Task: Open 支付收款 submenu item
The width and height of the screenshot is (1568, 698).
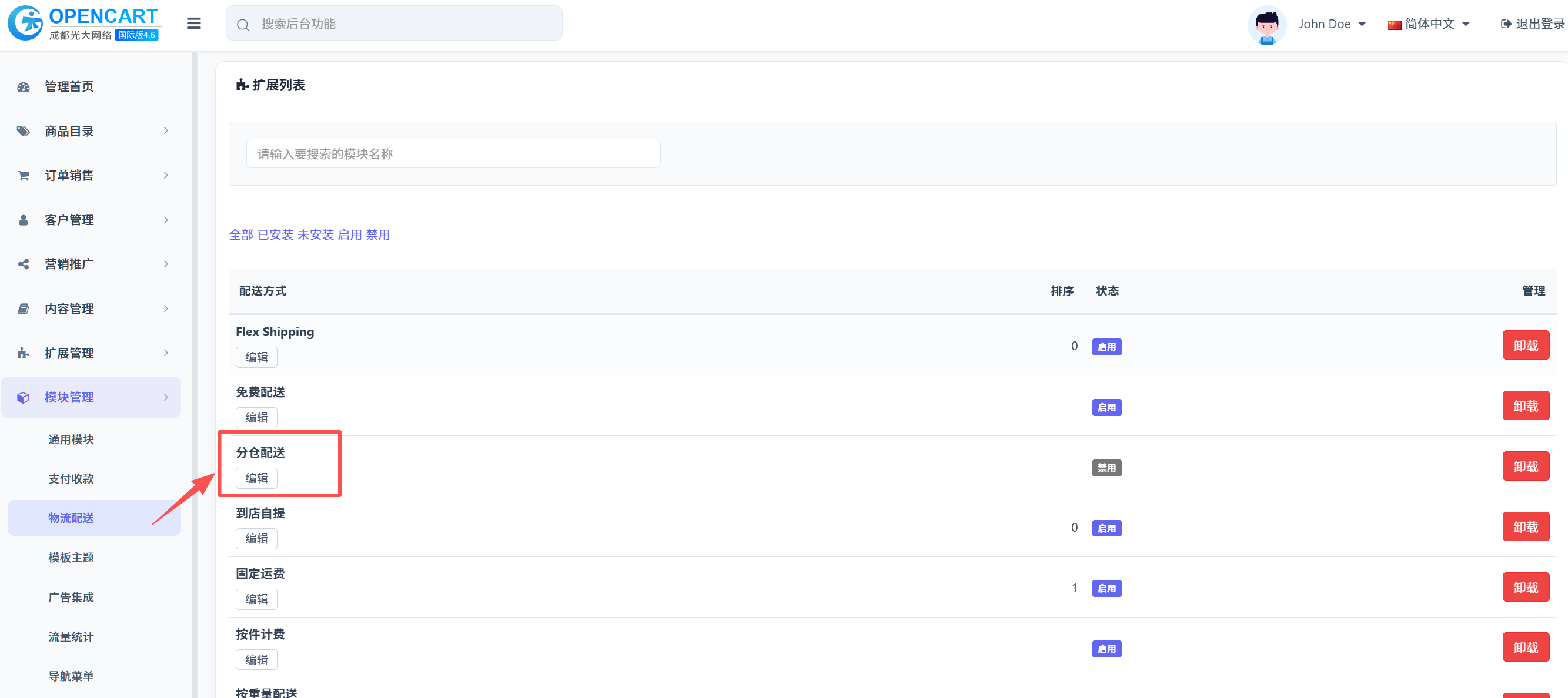Action: (71, 479)
